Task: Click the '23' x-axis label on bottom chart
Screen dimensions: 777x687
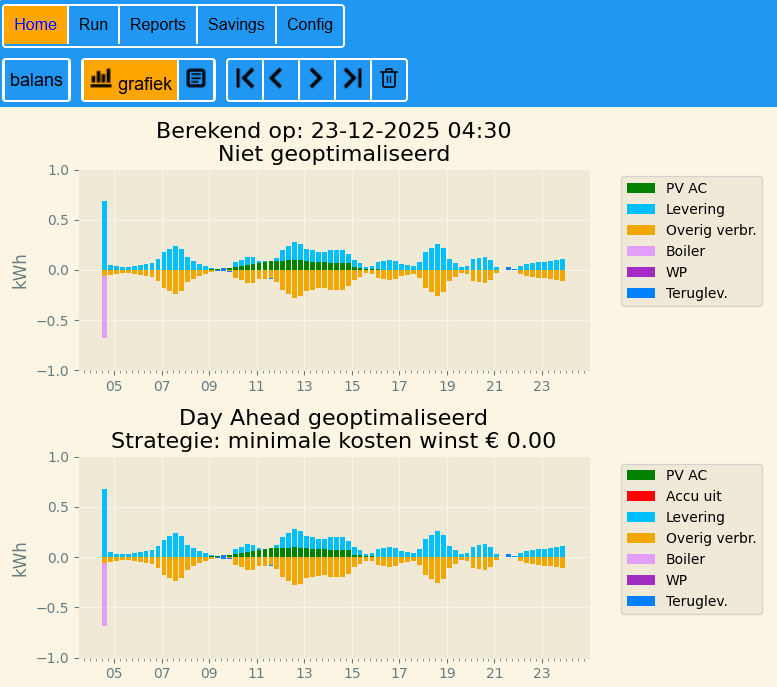Action: (x=542, y=673)
